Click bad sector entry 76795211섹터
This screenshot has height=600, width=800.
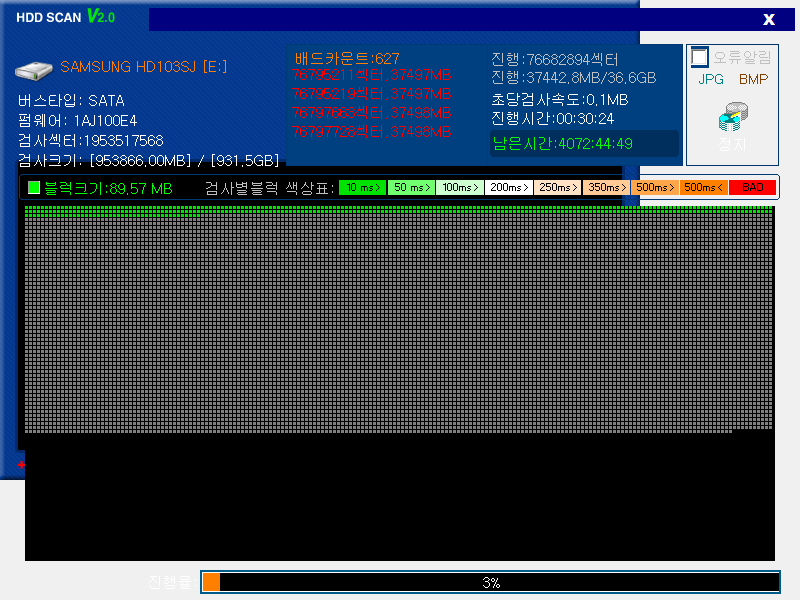[x=371, y=75]
